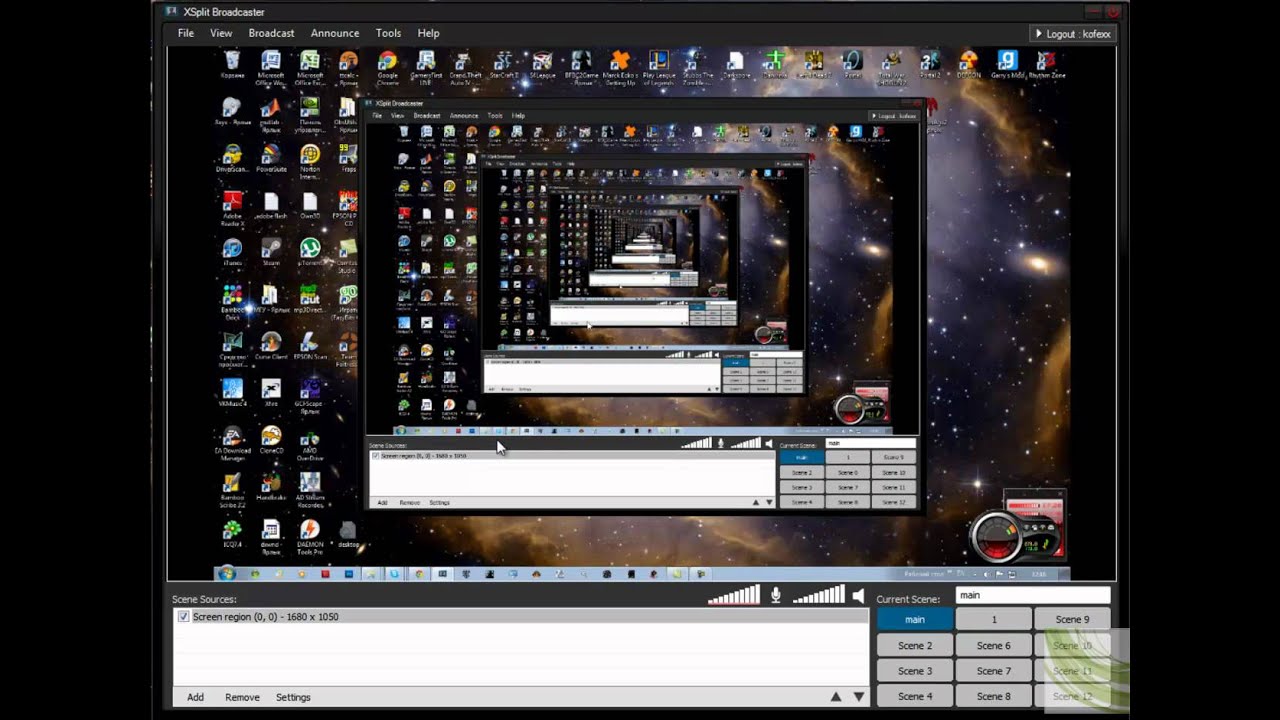This screenshot has height=720, width=1280.
Task: Mute the microphone icon
Action: (x=775, y=596)
